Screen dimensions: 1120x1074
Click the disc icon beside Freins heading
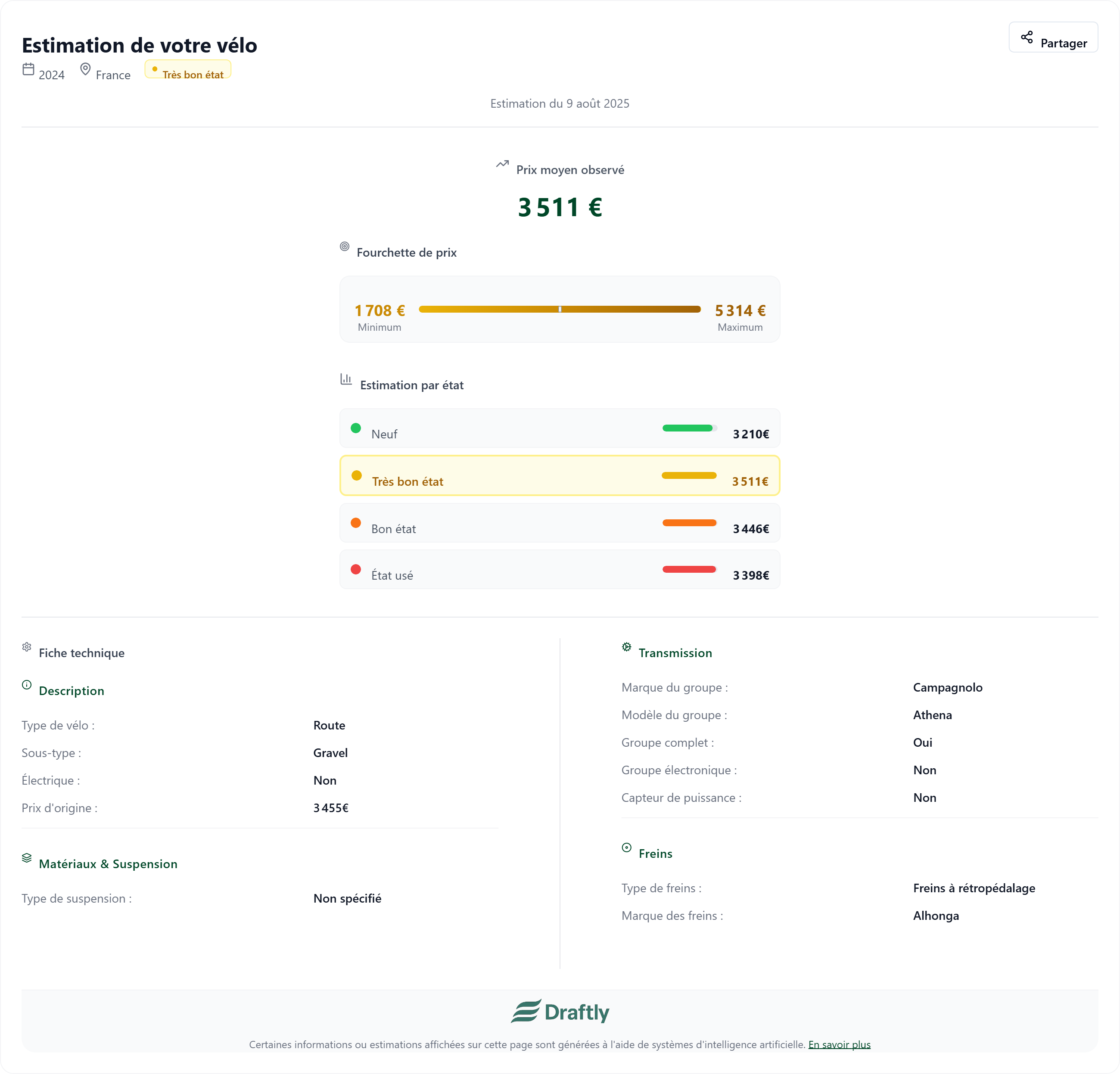click(626, 847)
